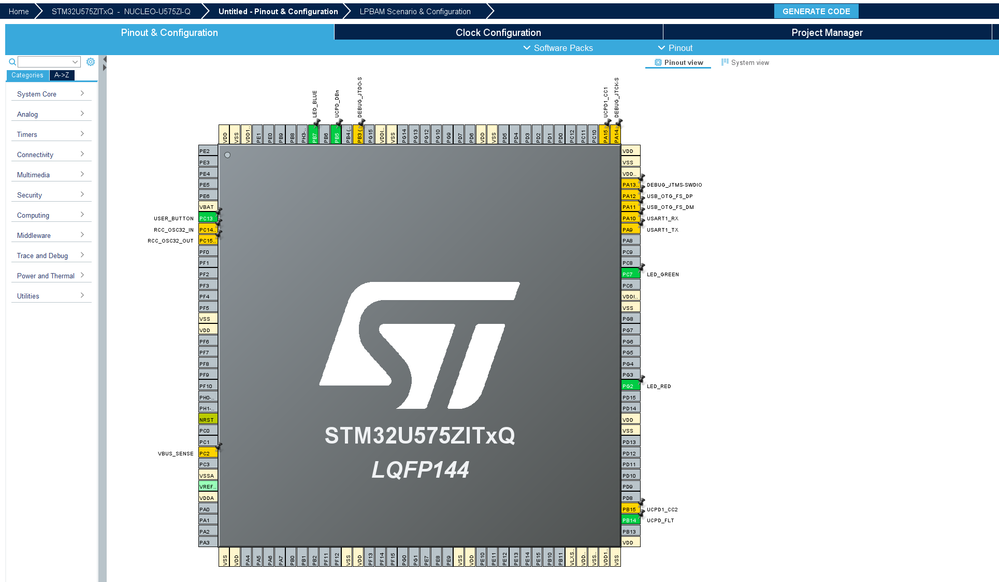This screenshot has width=999, height=582.
Task: Click the USART1_RX label
Action: (663, 219)
